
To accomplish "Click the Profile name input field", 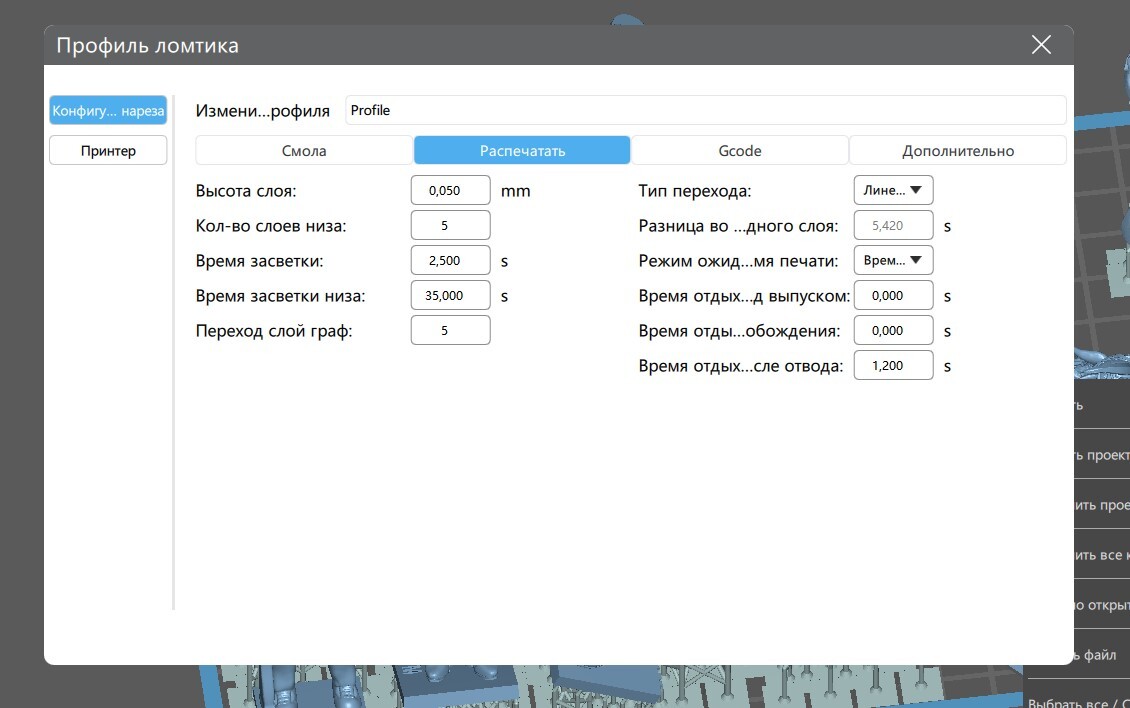I will [x=706, y=110].
